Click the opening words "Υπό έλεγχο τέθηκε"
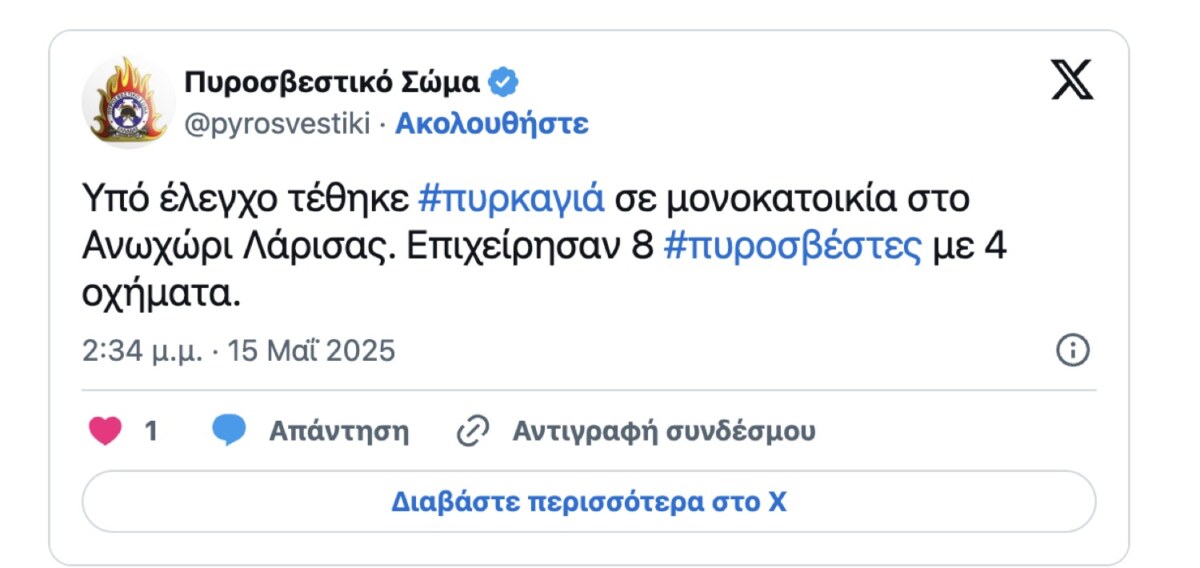 click(x=244, y=199)
